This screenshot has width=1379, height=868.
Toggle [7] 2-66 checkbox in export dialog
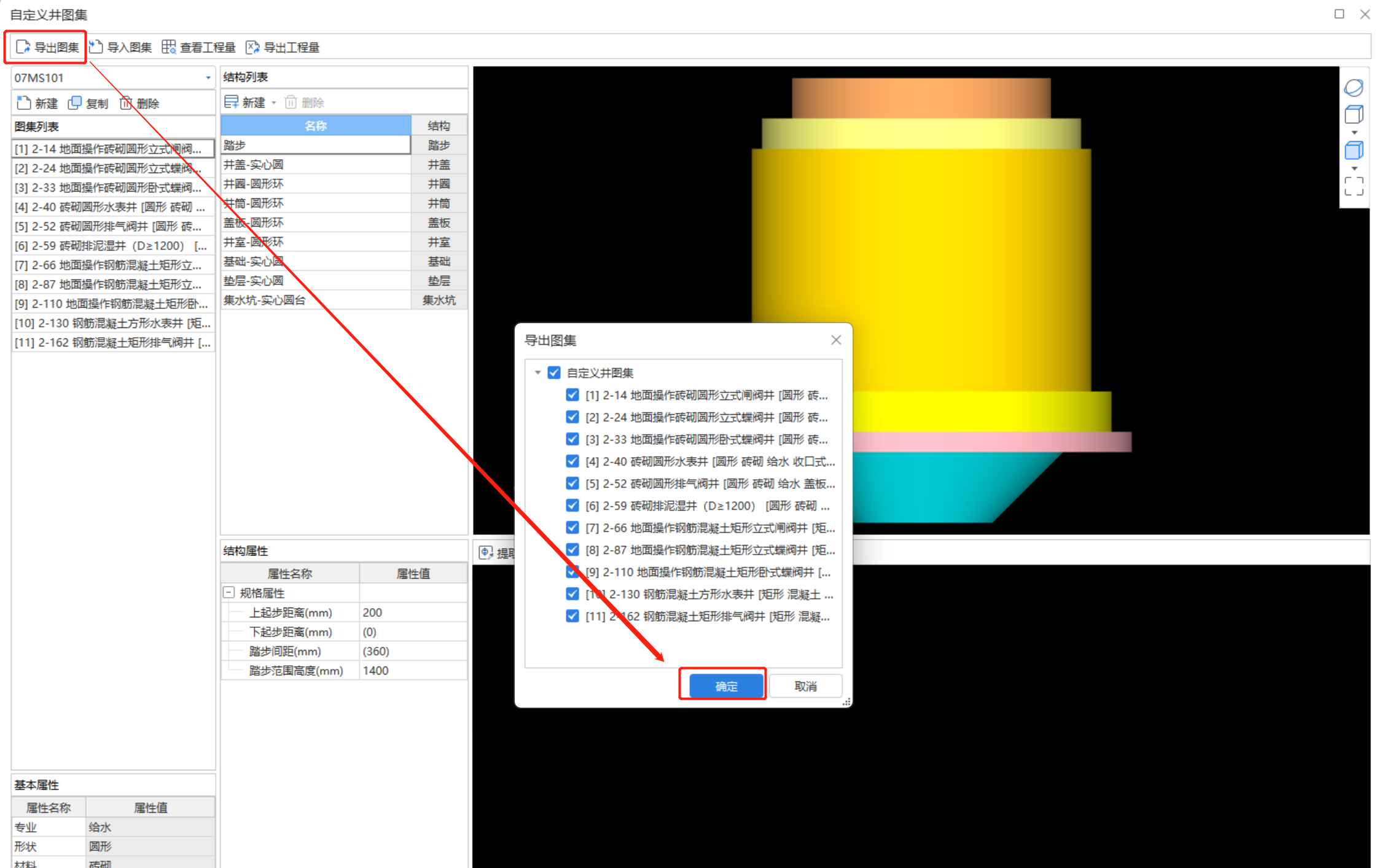point(572,527)
